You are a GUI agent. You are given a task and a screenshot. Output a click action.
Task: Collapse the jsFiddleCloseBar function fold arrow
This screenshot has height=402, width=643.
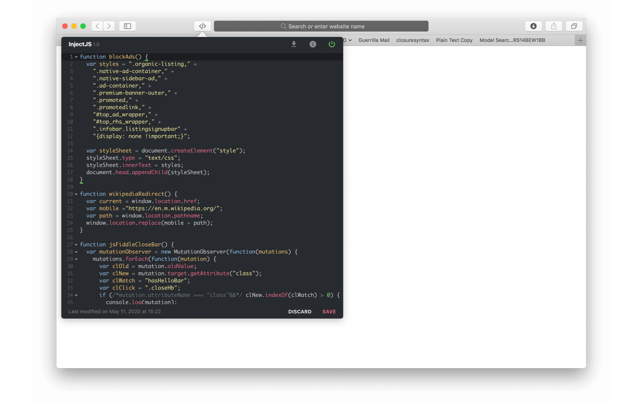[76, 244]
